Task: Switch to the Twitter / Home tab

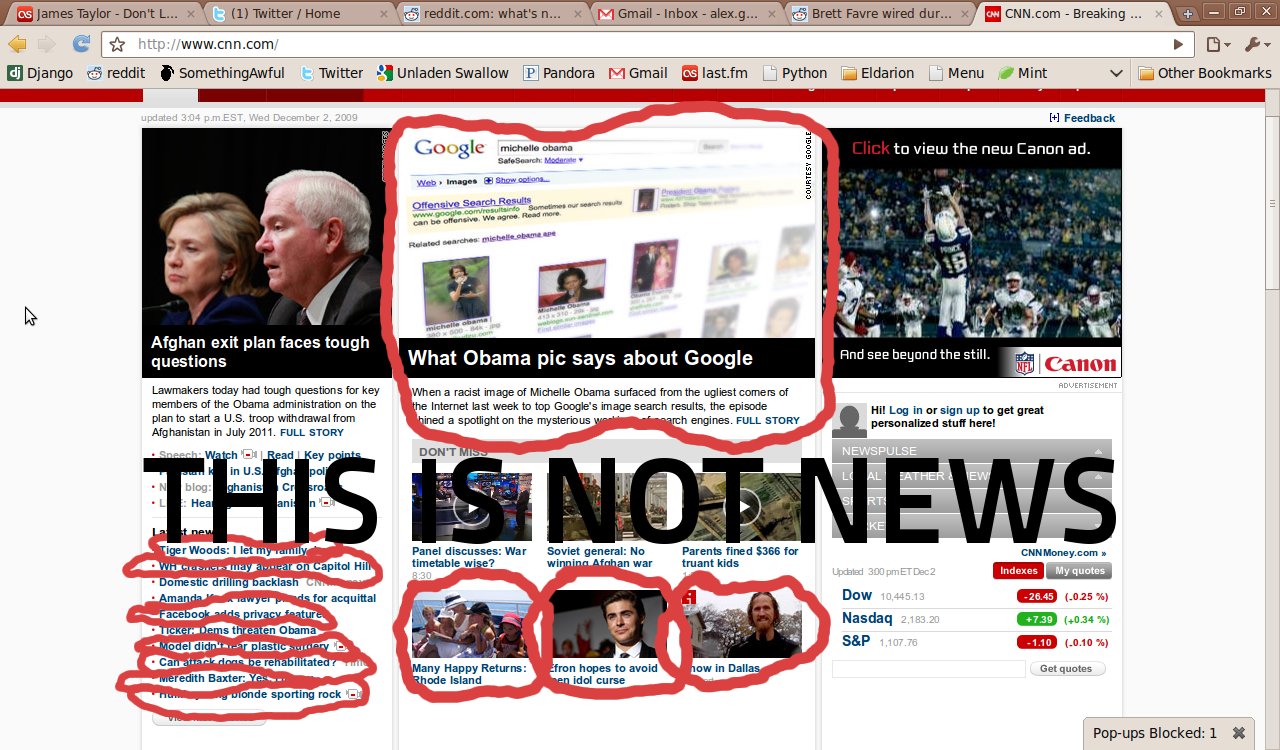Action: coord(299,14)
